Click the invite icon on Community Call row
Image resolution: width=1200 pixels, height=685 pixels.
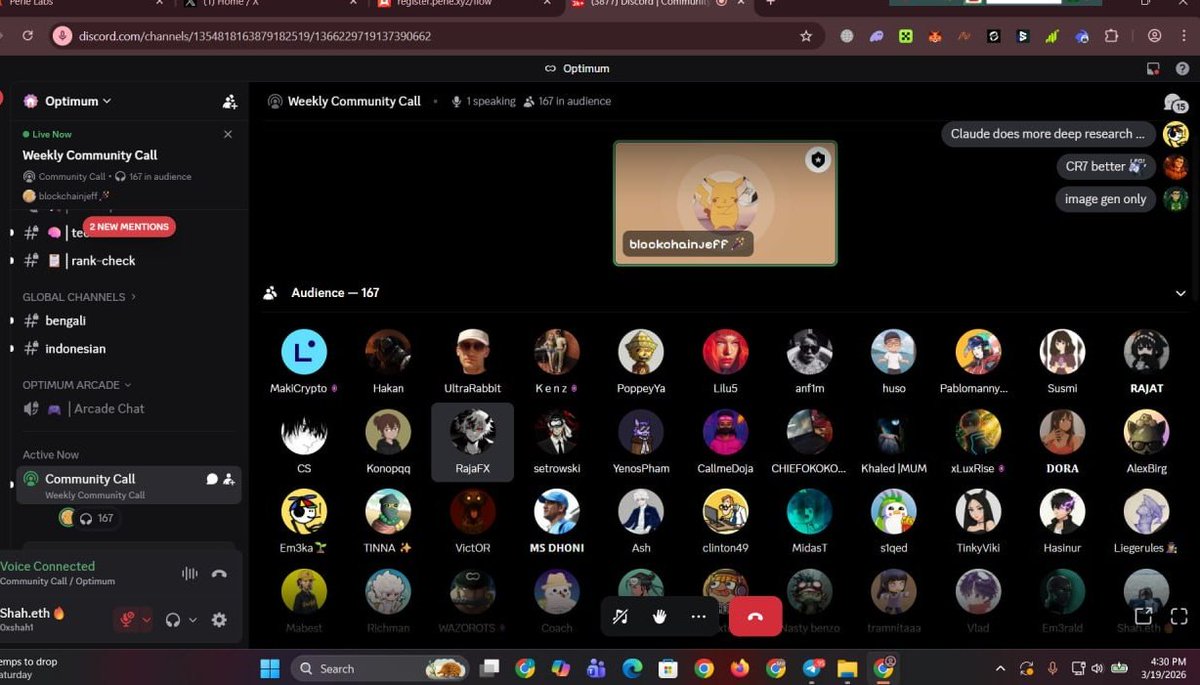(x=229, y=479)
